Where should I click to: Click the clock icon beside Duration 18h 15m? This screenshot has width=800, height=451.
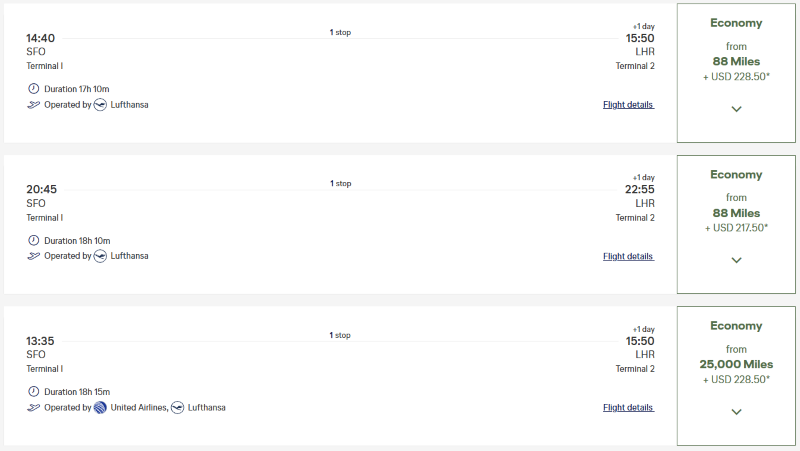(34, 392)
